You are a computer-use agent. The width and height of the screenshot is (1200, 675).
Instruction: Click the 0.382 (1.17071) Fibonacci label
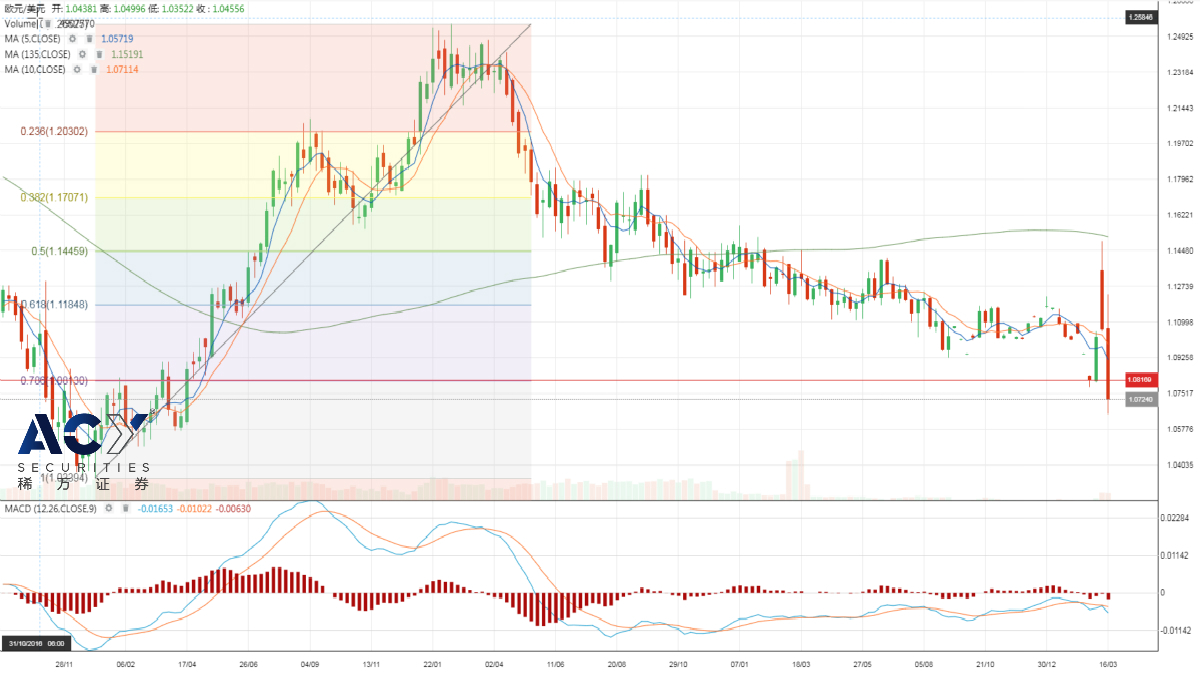pos(53,198)
